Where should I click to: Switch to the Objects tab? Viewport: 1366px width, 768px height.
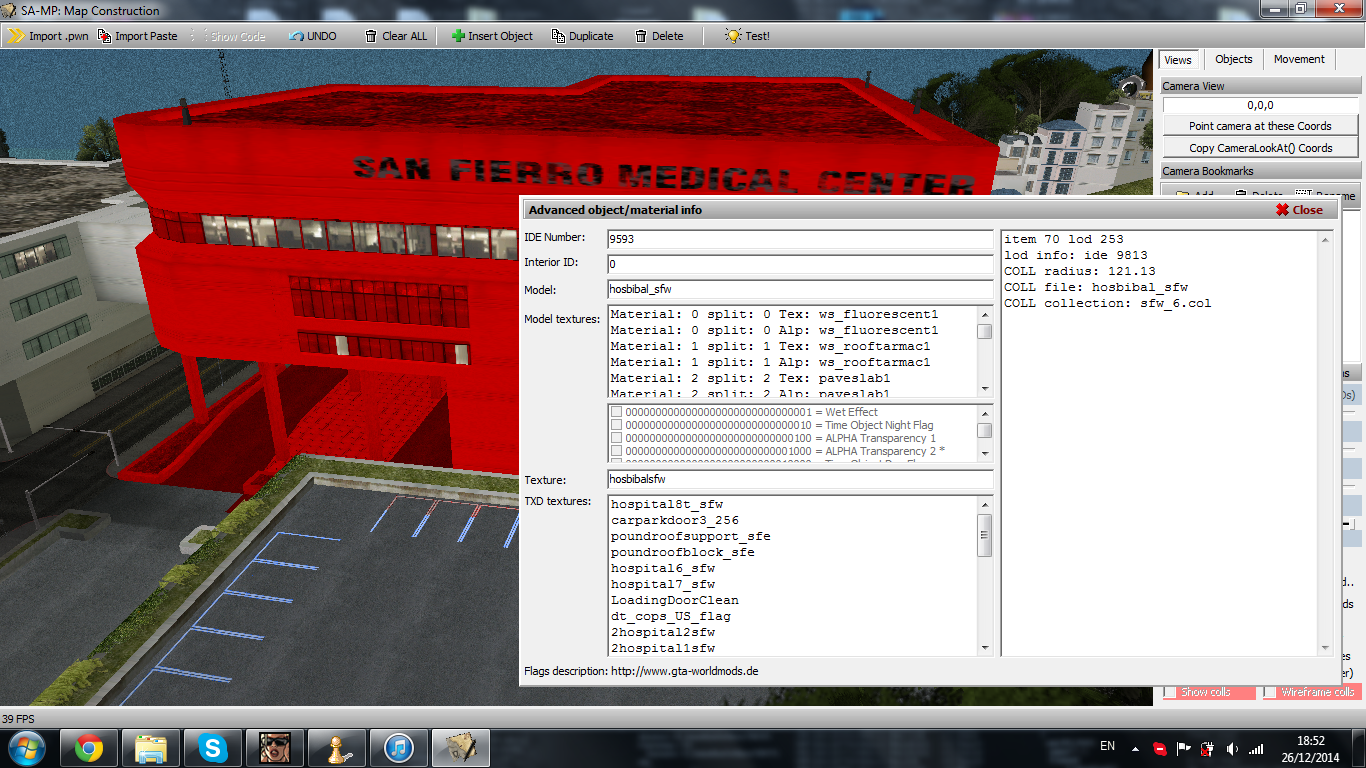coord(1233,59)
